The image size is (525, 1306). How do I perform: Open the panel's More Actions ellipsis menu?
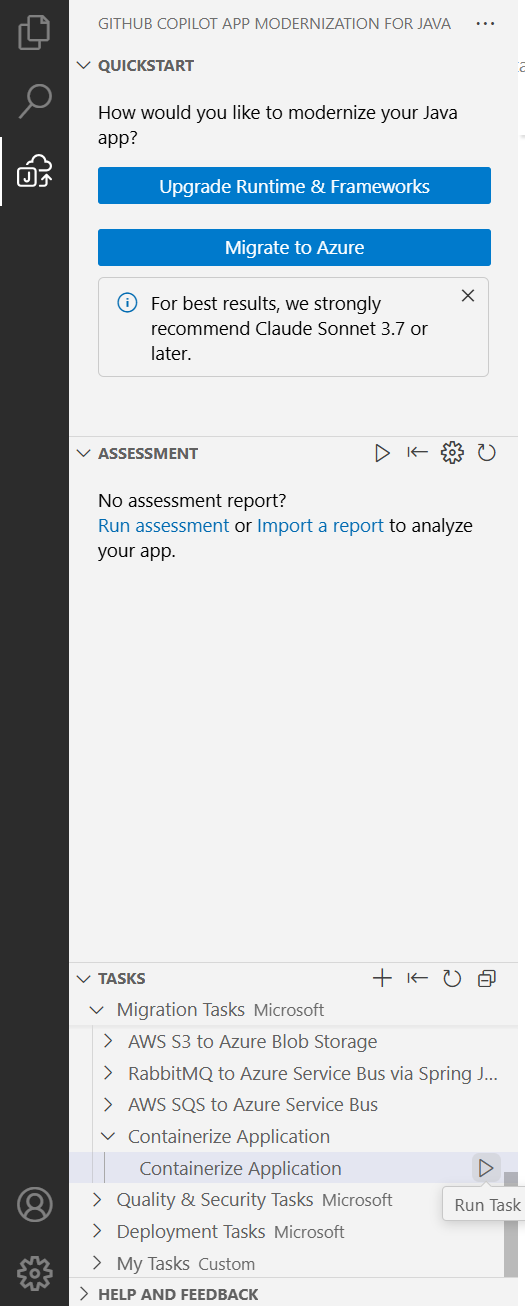click(486, 23)
